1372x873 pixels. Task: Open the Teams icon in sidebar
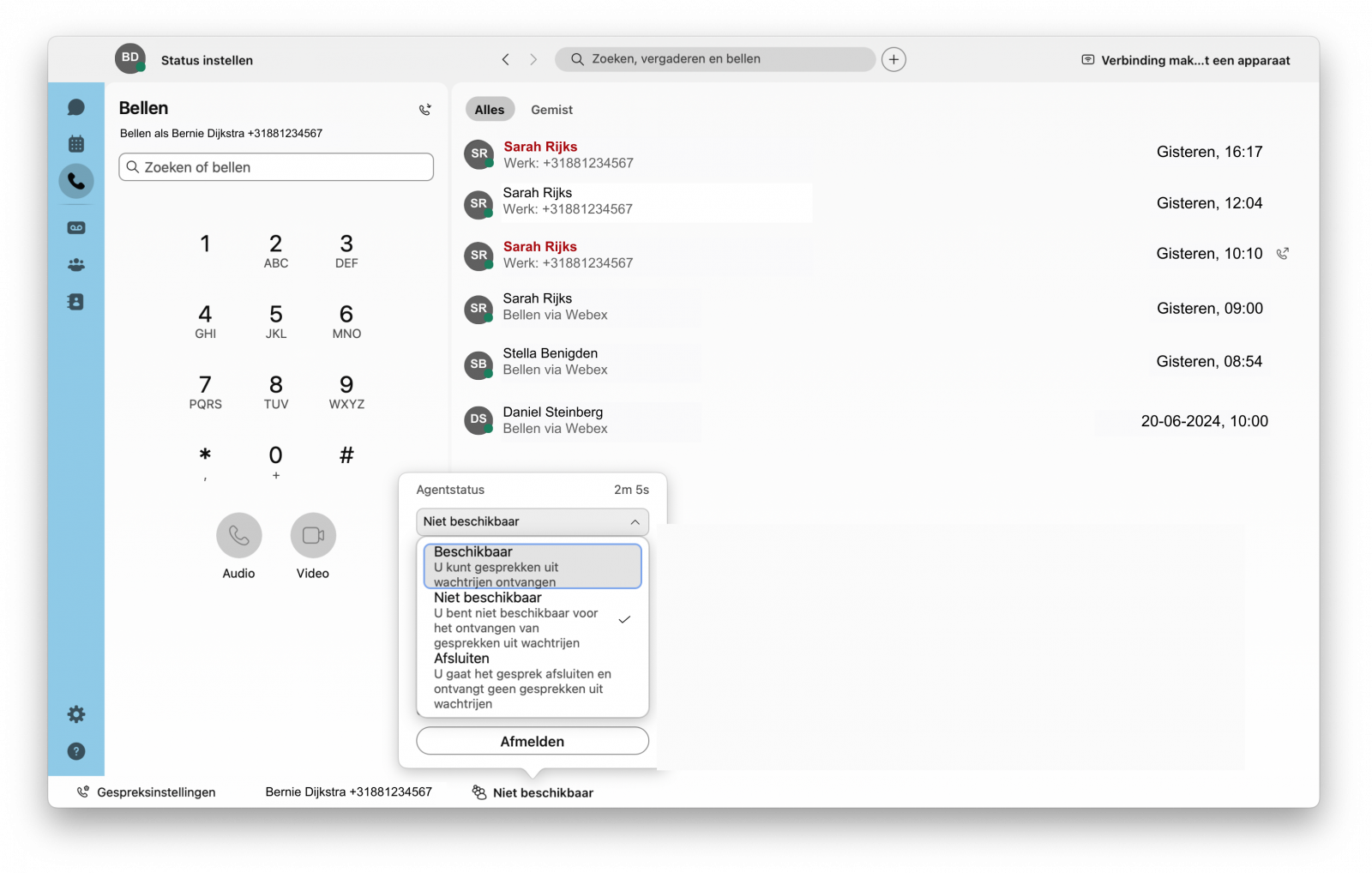tap(76, 265)
